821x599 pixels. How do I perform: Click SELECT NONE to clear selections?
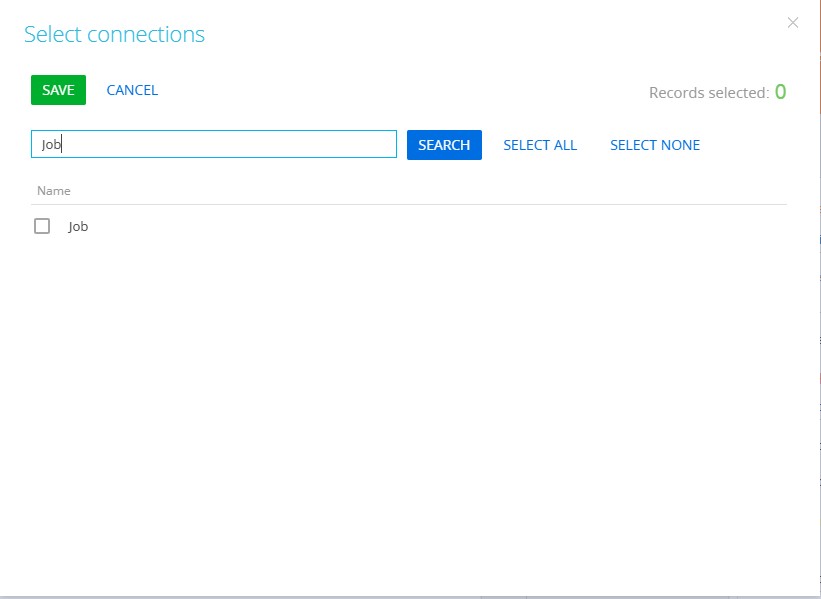(655, 145)
